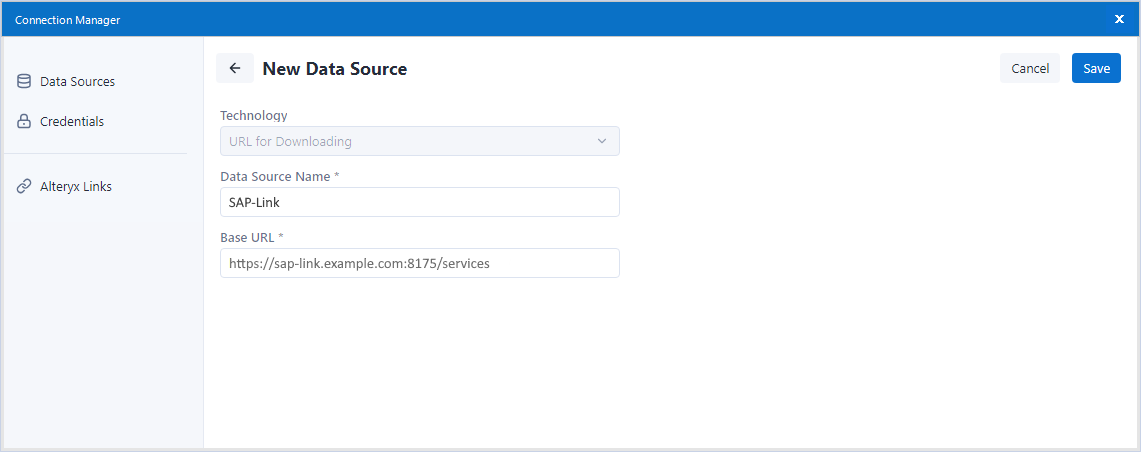Cancel the new data source
Image resolution: width=1141 pixels, height=452 pixels.
coord(1030,68)
